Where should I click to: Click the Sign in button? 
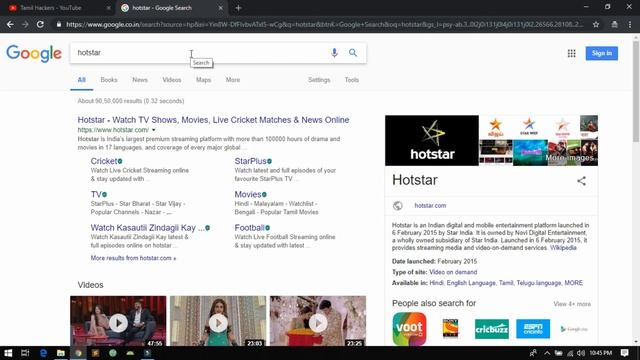602,53
